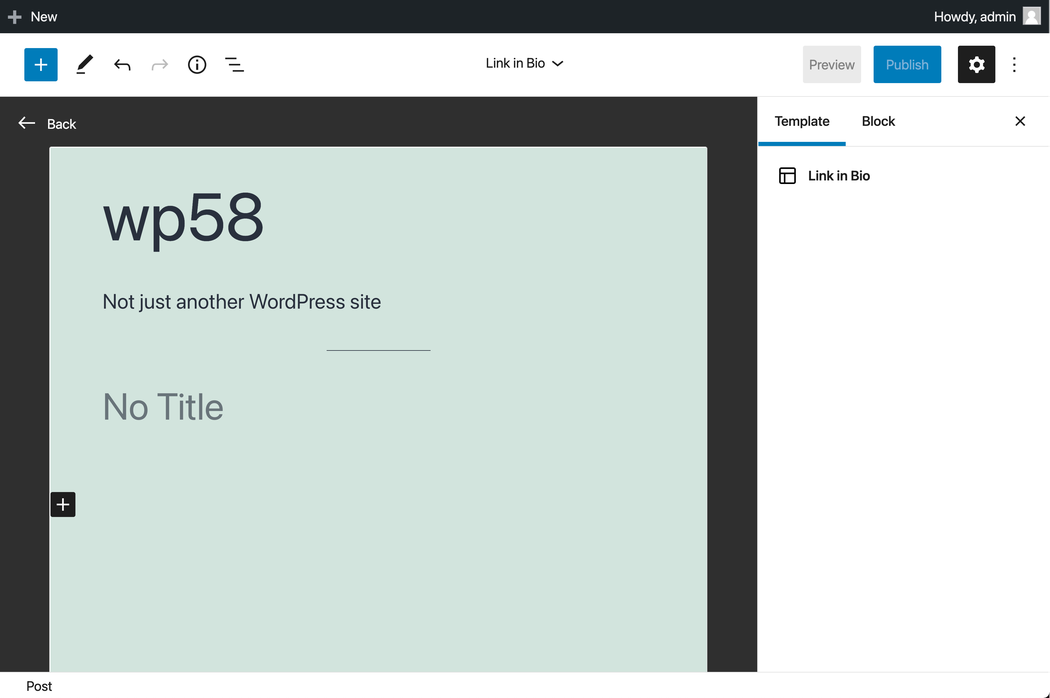Open the block inserter plus button
The height and width of the screenshot is (698, 1050).
[41, 65]
